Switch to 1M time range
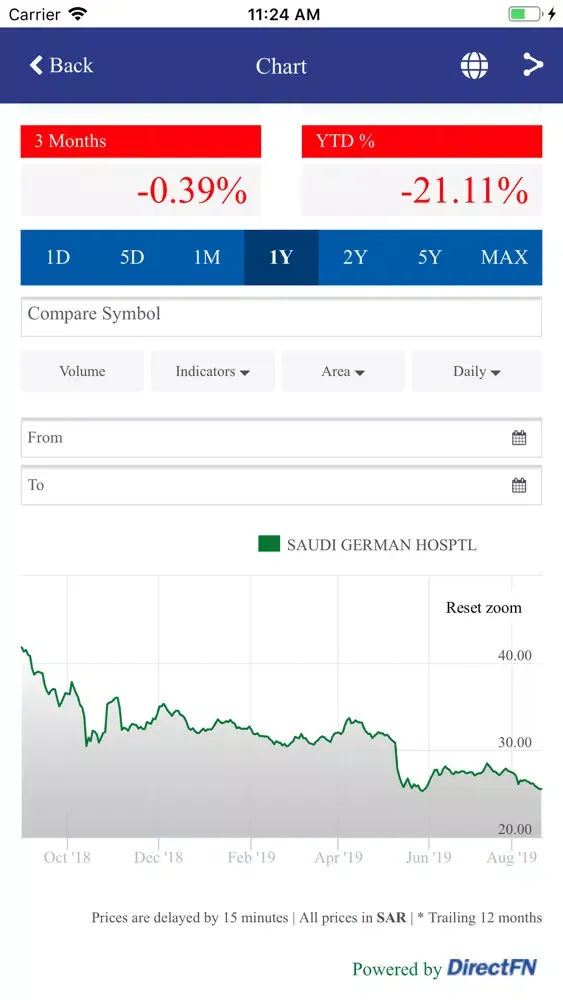This screenshot has height=1000, width=563. [x=207, y=257]
